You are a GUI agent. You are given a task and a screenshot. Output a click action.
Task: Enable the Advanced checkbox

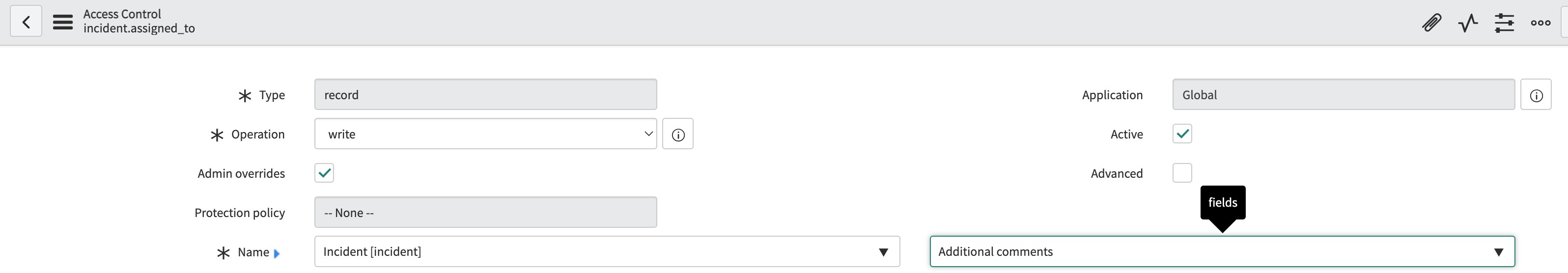click(x=1182, y=173)
